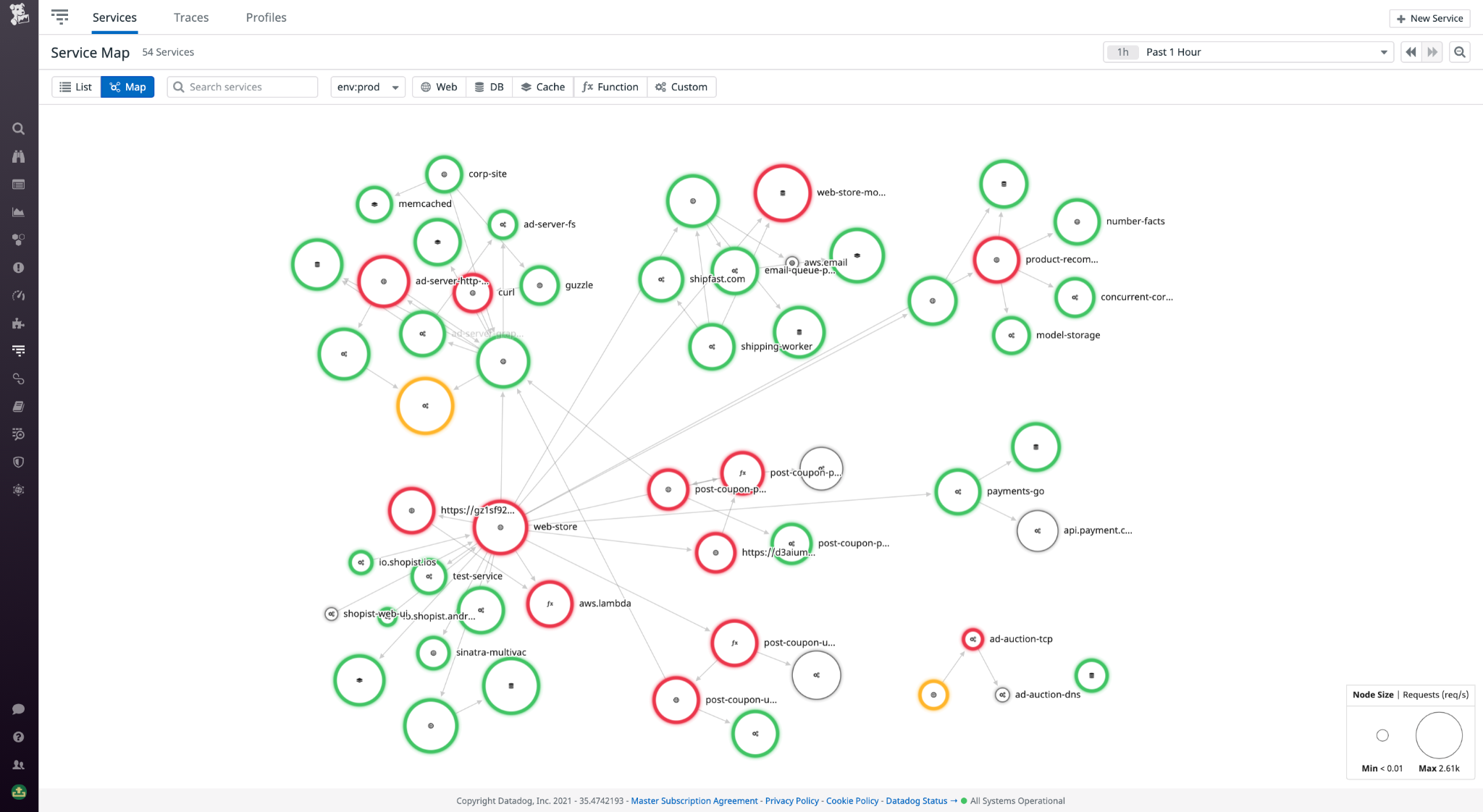The height and width of the screenshot is (812, 1483).
Task: Open the Privacy Policy link in the footer
Action: pos(791,800)
